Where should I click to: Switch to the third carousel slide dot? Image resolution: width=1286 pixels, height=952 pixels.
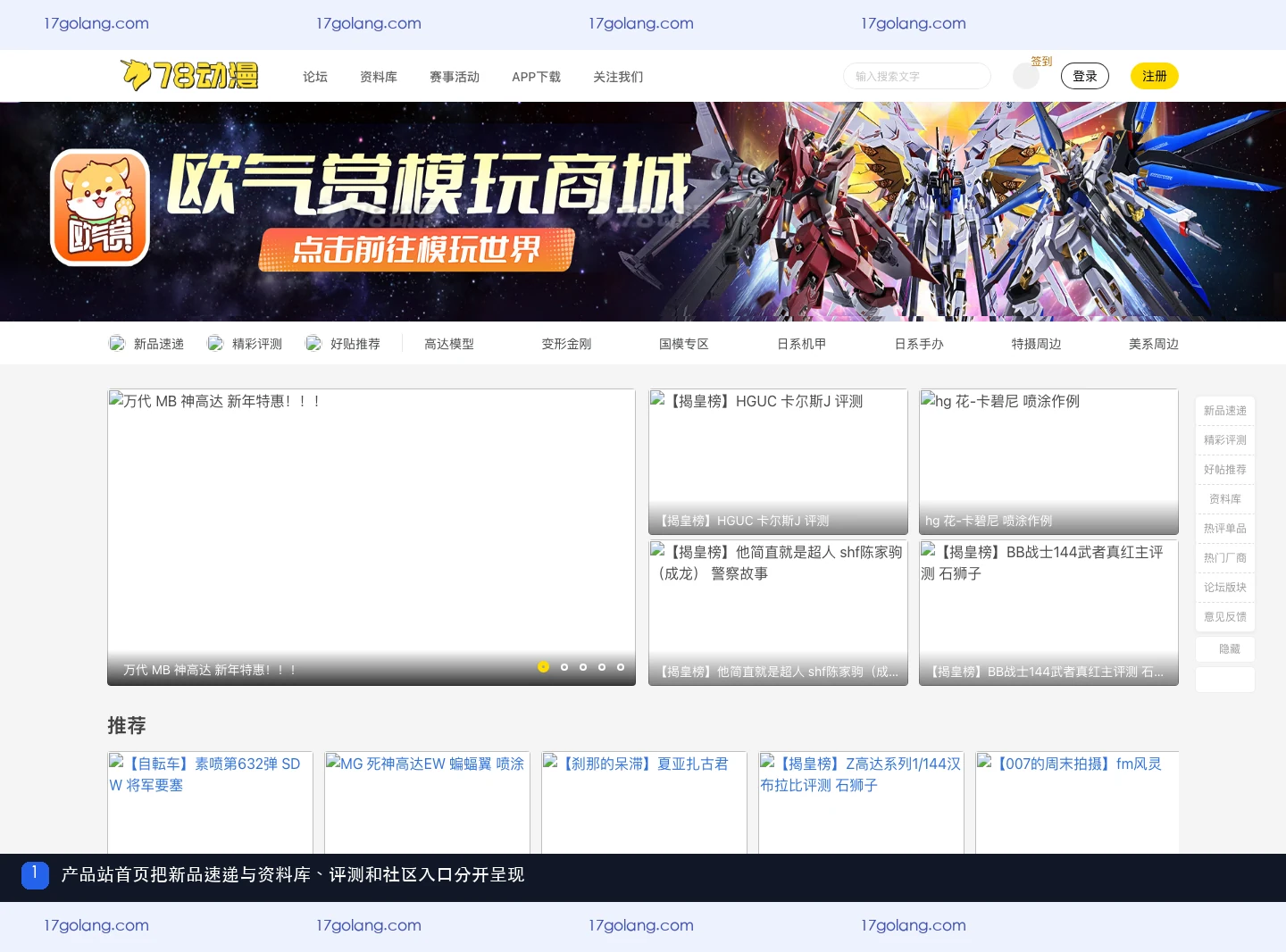583,667
